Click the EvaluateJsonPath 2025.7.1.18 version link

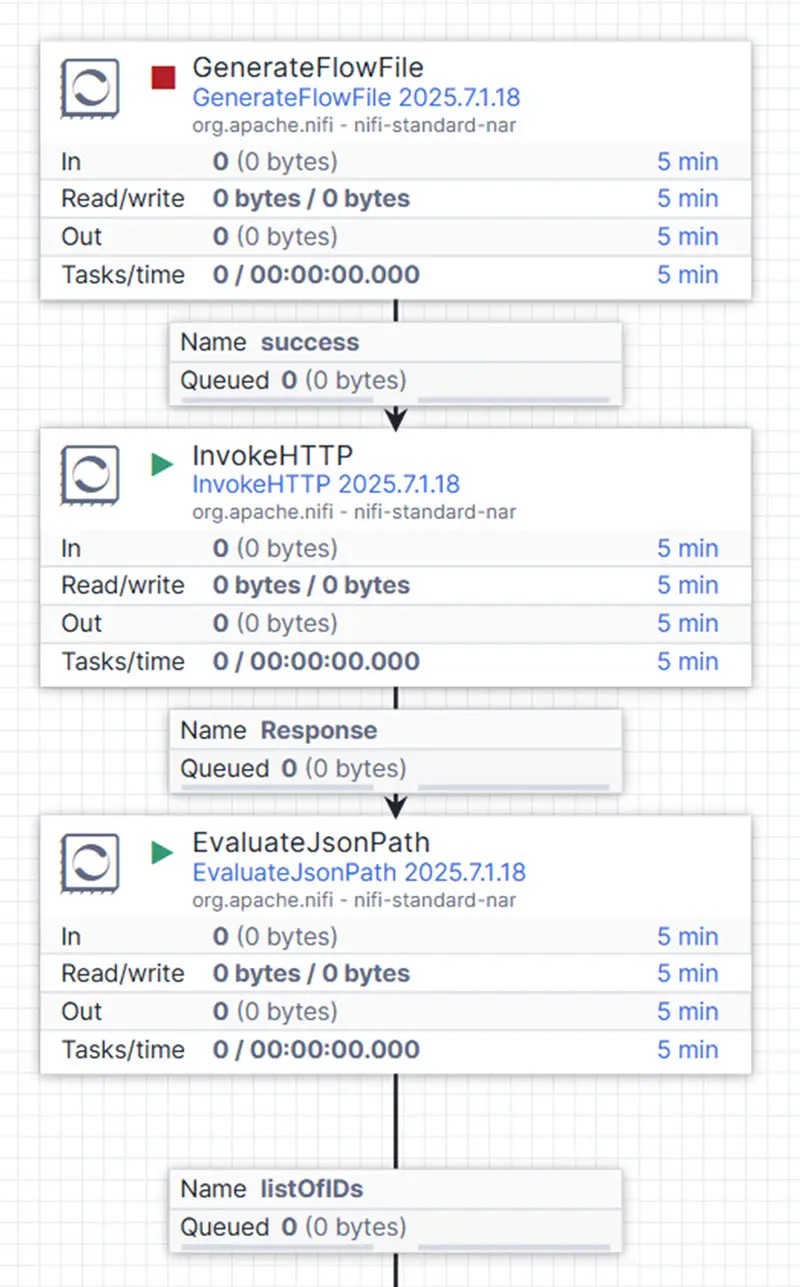pyautogui.click(x=359, y=873)
